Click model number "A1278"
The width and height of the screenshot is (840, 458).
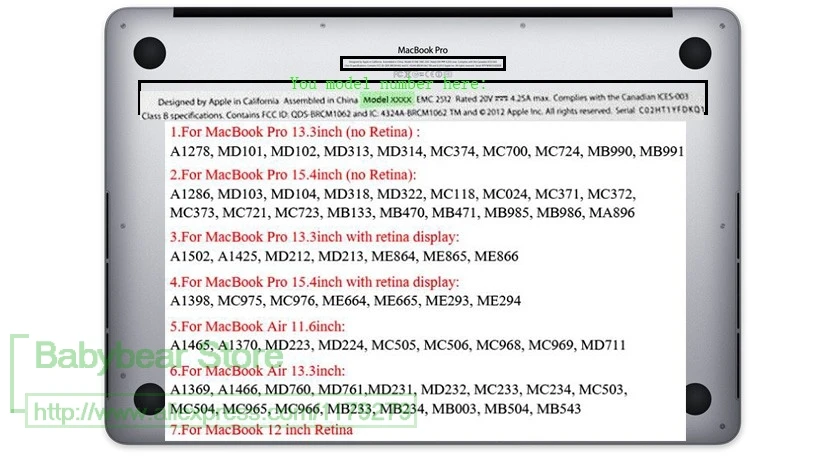click(x=190, y=152)
